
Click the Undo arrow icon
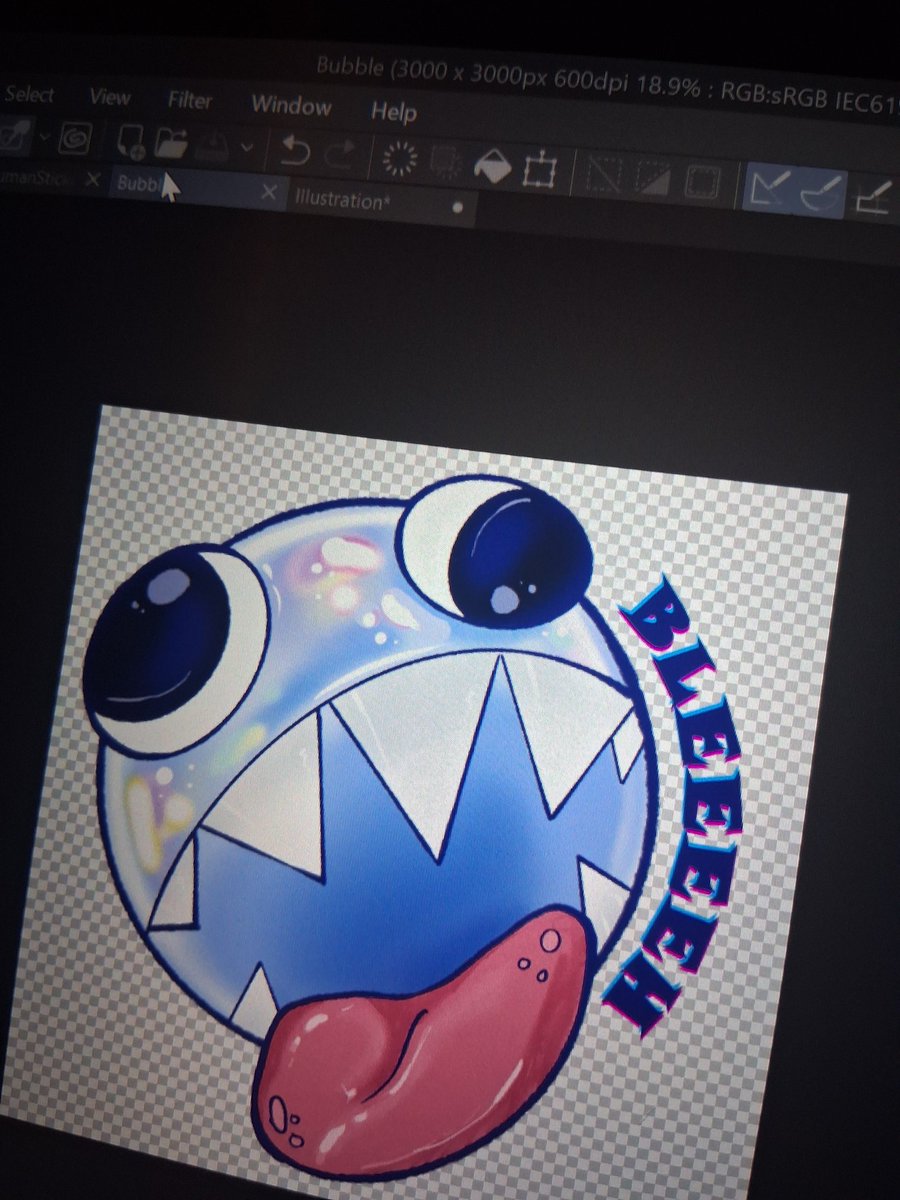click(x=294, y=150)
